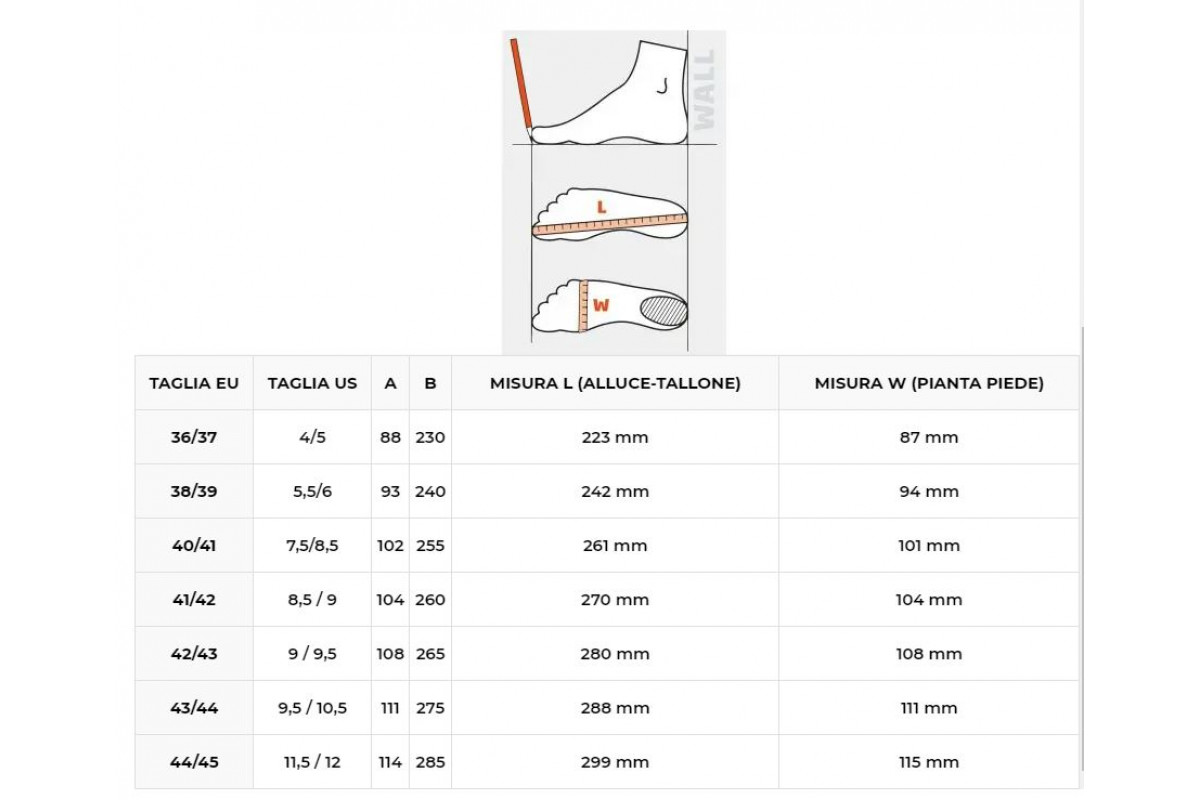Image resolution: width=1200 pixels, height=800 pixels.
Task: Select the 36/37 EU size row
Action: click(607, 437)
